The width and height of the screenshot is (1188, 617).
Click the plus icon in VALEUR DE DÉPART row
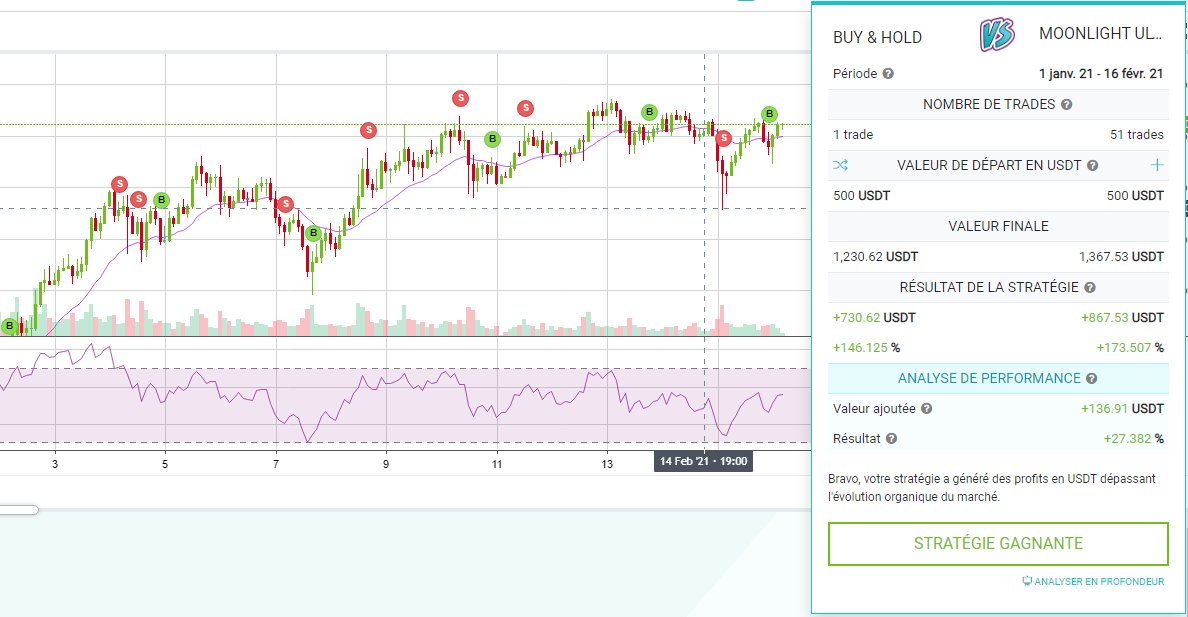pyautogui.click(x=1157, y=164)
